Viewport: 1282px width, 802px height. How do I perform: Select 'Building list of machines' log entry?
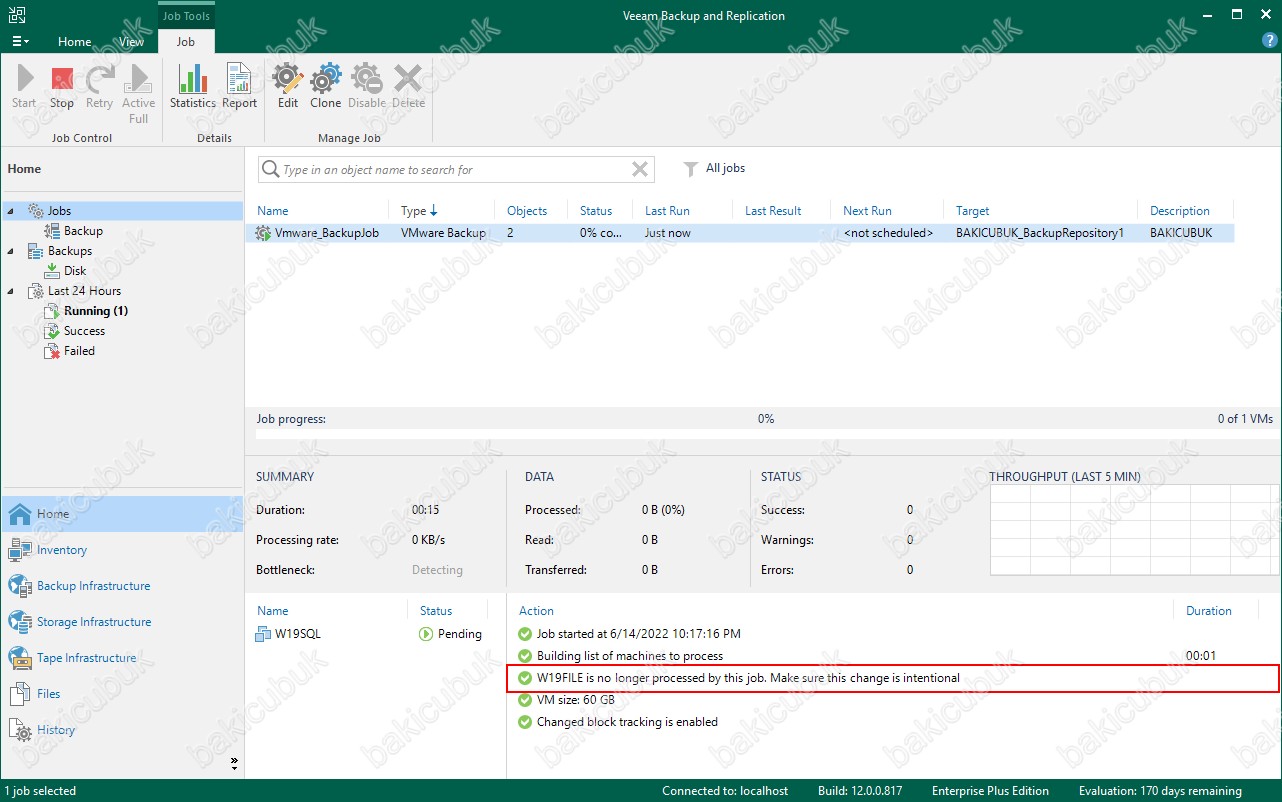tap(629, 656)
